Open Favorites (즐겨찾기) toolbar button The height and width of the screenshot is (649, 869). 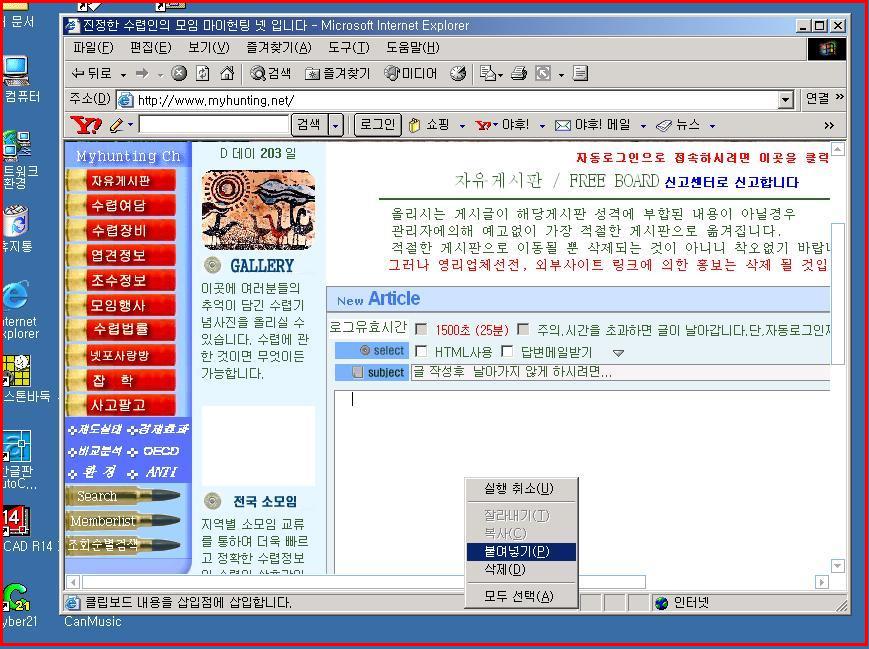point(337,73)
